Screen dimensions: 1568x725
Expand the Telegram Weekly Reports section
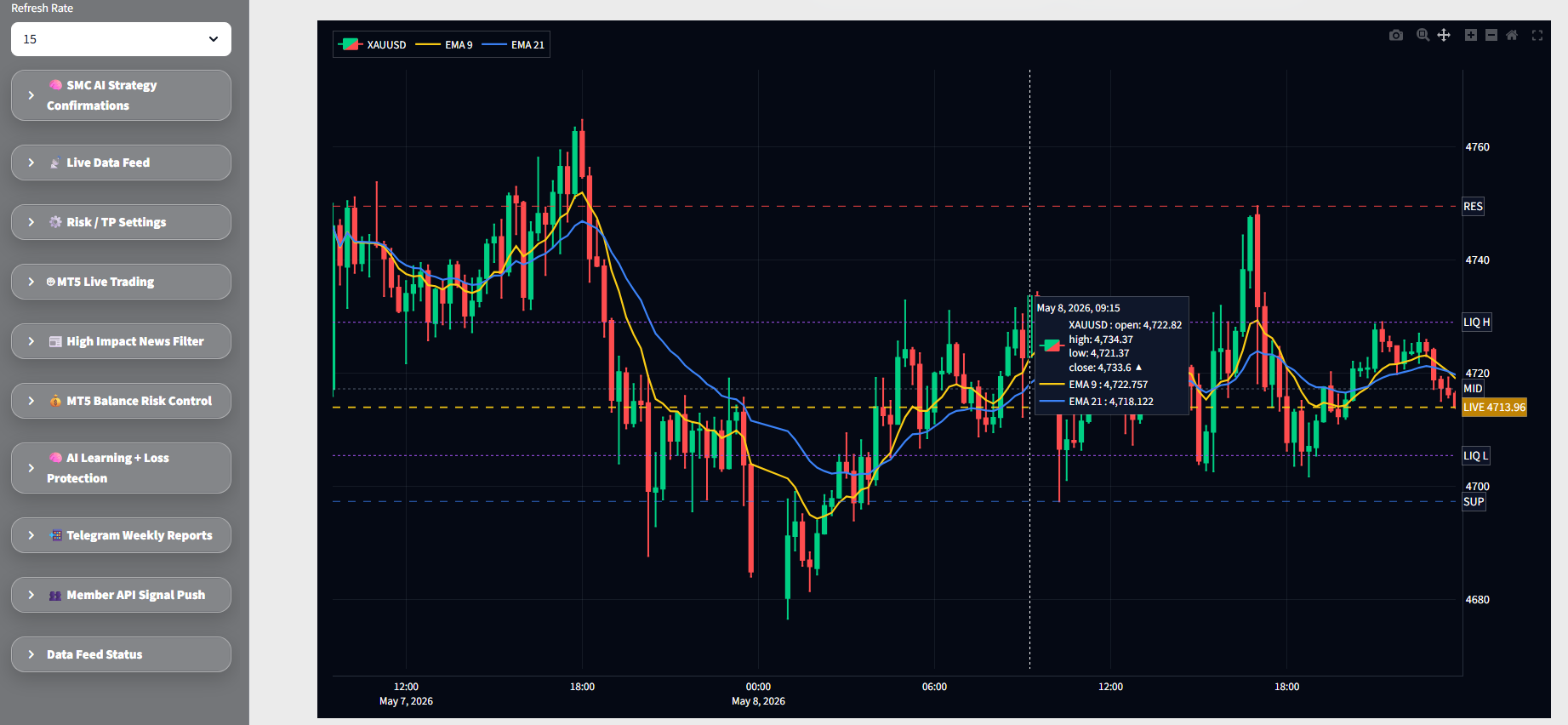(121, 535)
